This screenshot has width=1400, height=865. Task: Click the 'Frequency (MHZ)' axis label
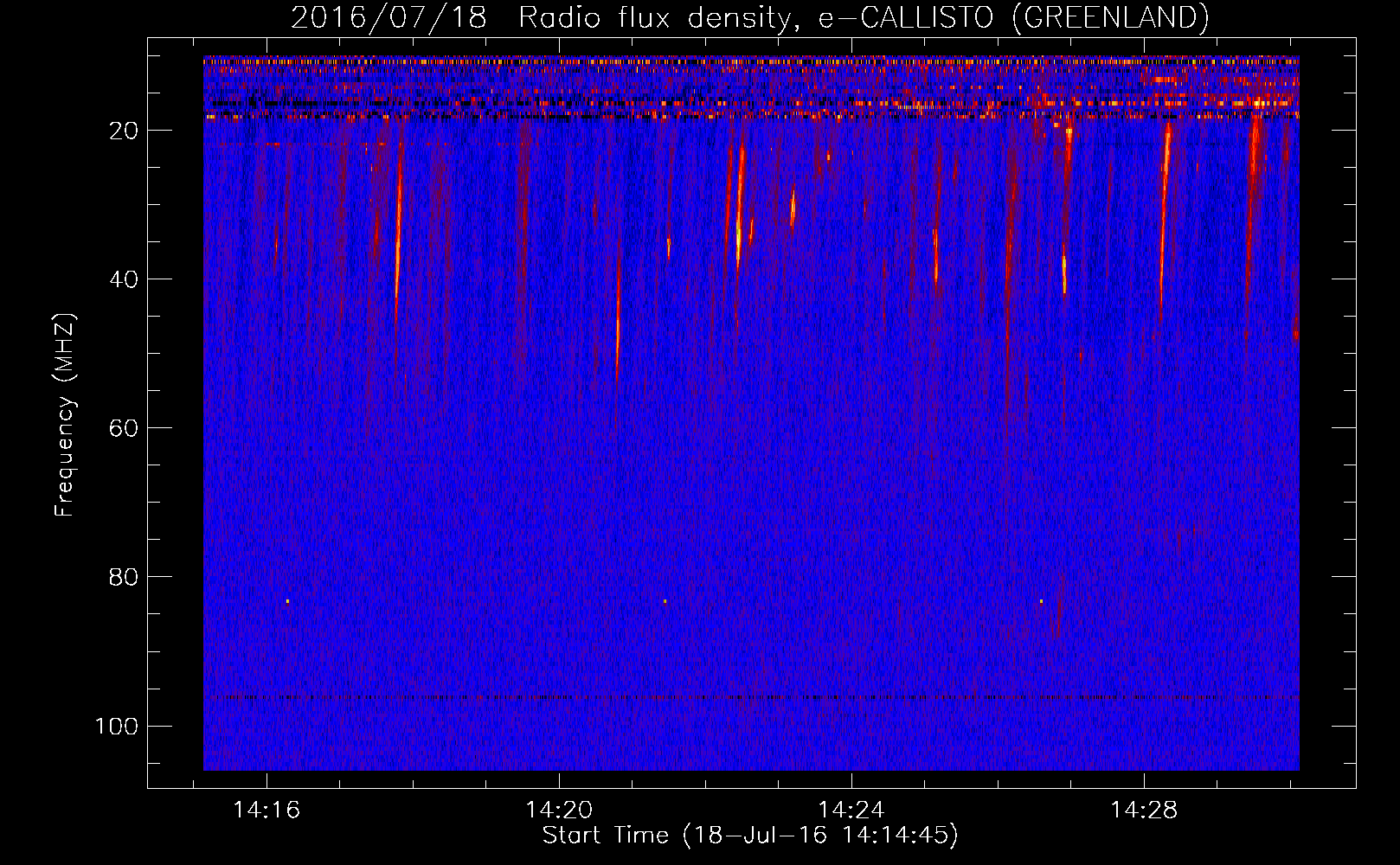65,415
